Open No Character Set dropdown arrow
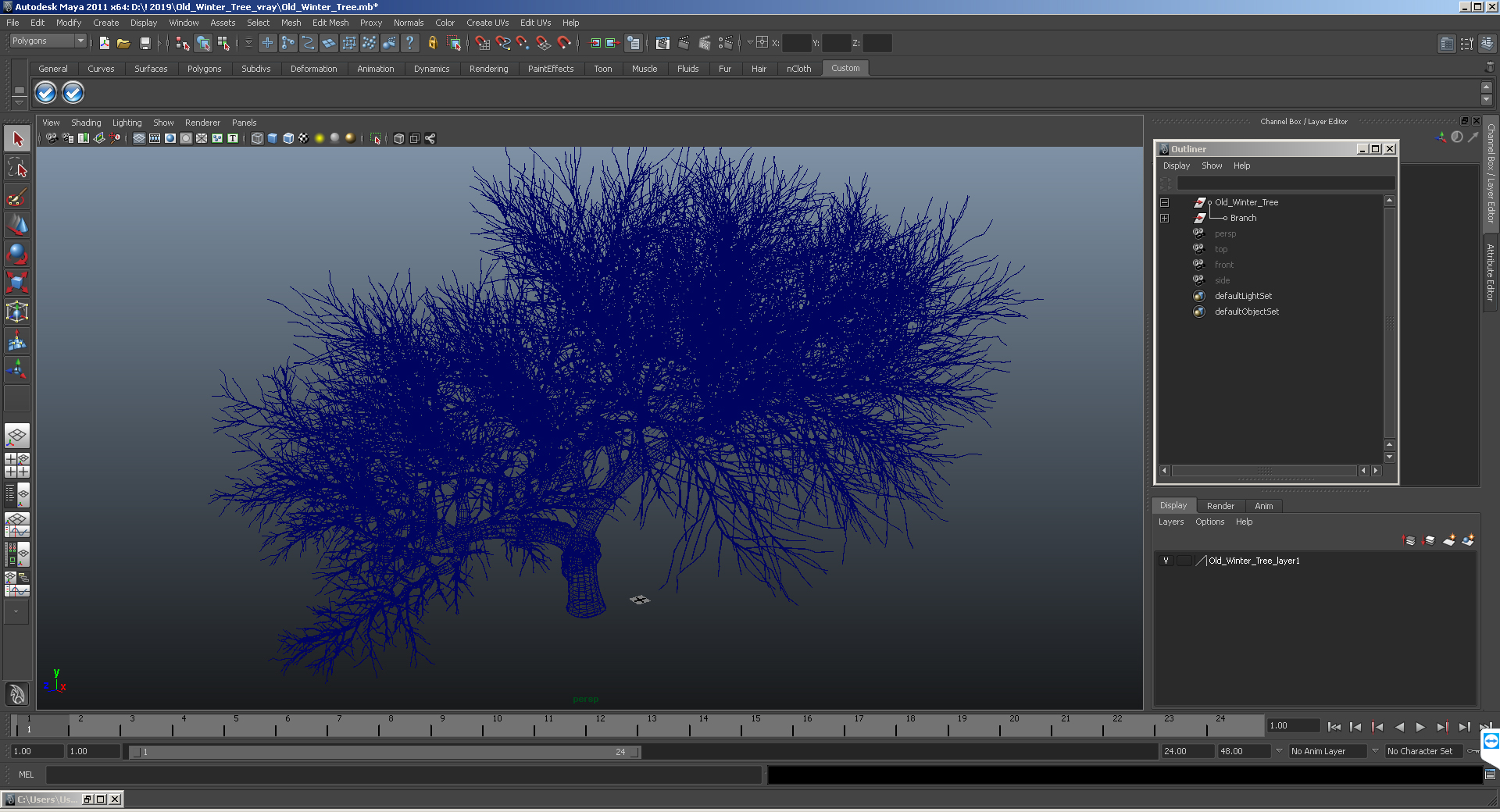This screenshot has height=812, width=1500. pyautogui.click(x=1375, y=751)
